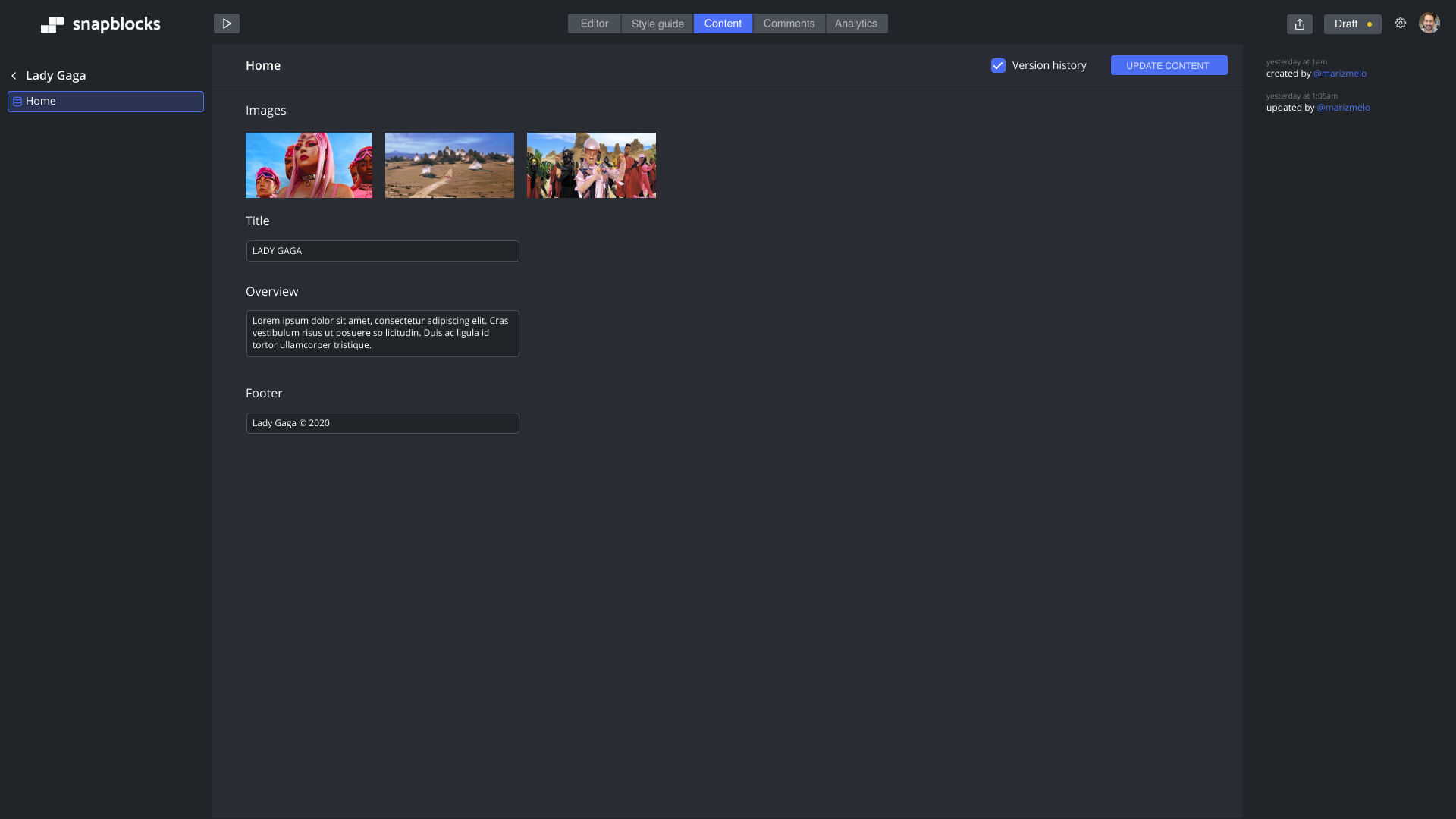Switch to the Editor tab
Image resolution: width=1456 pixels, height=819 pixels.
click(x=594, y=24)
